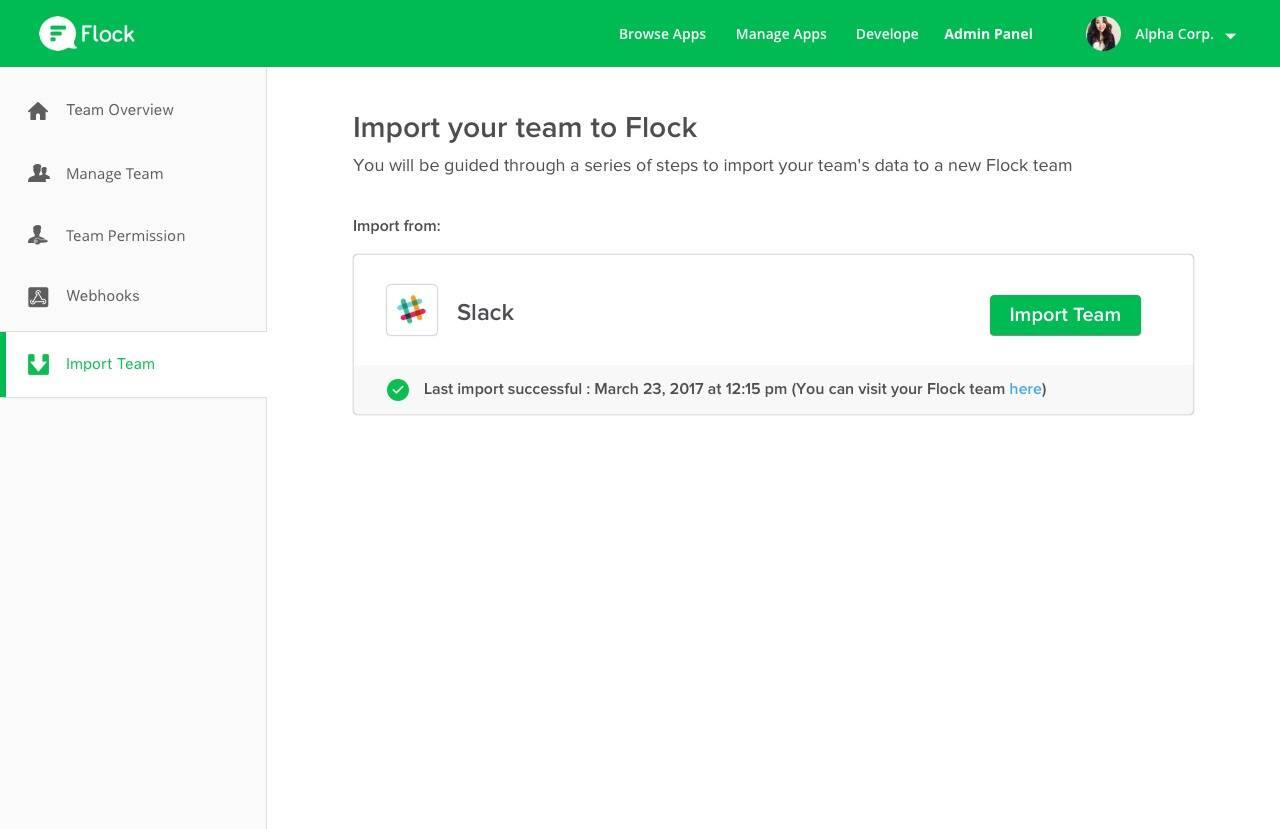Screen dimensions: 1280x829
Task: Click the Team Overview home icon
Action: [38, 111]
